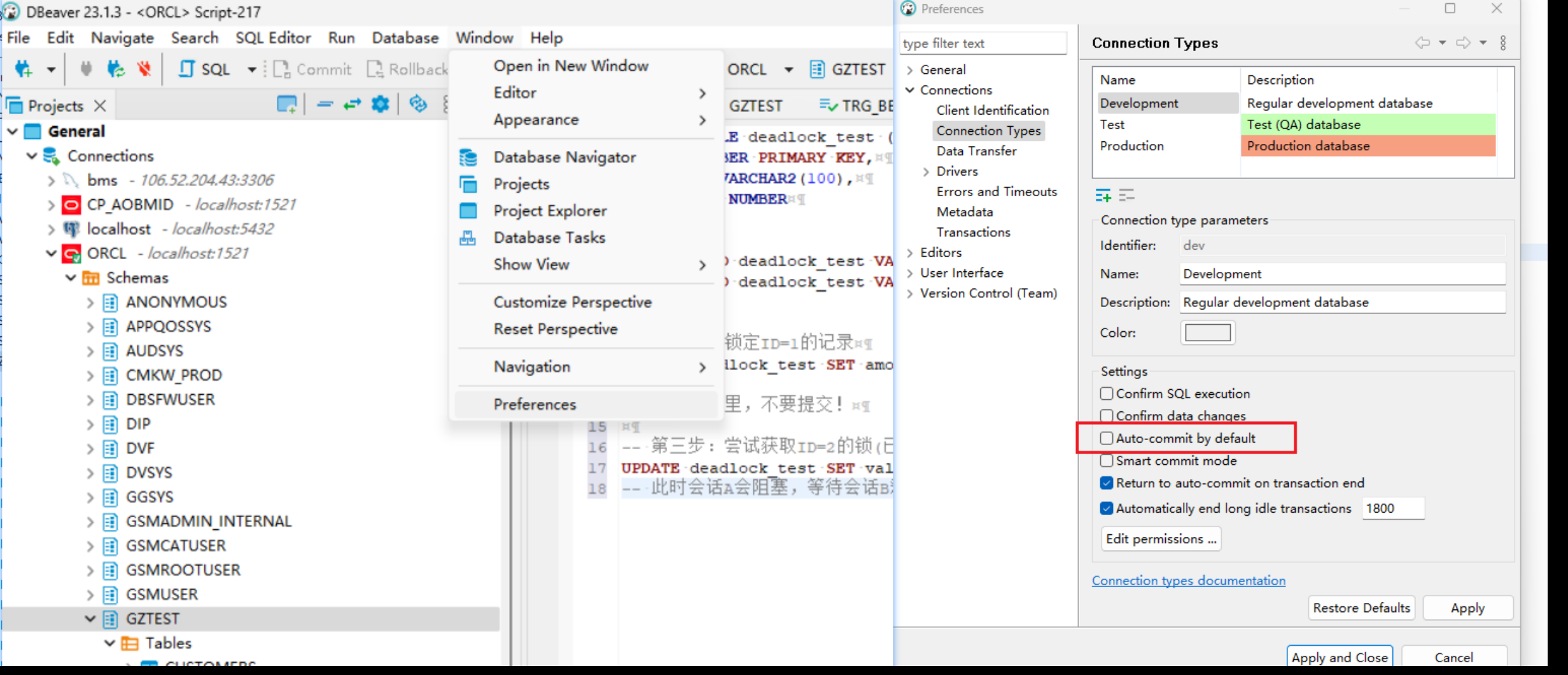
Task: Remove the selected connection type
Action: (x=1126, y=195)
